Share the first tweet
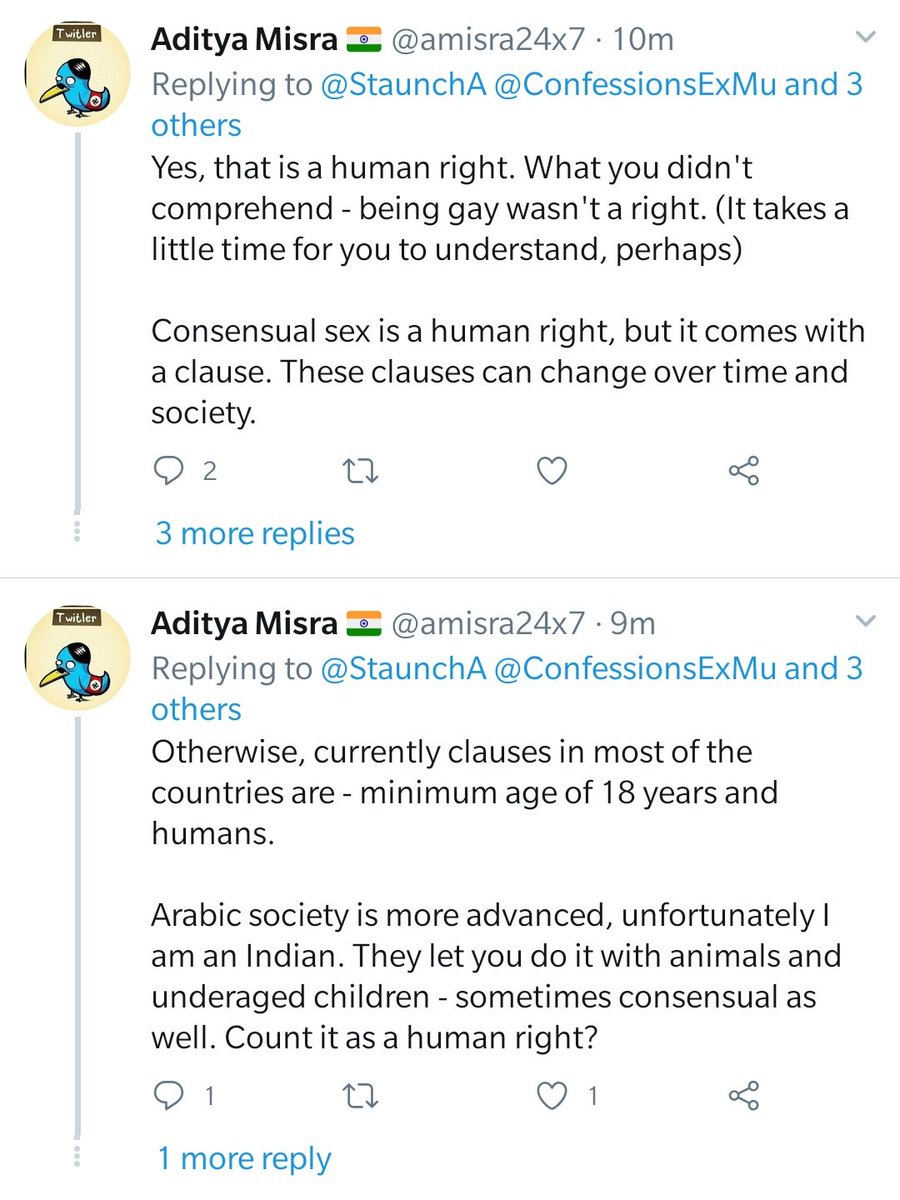Screen dimensions: 900x1200 pyautogui.click(x=744, y=470)
